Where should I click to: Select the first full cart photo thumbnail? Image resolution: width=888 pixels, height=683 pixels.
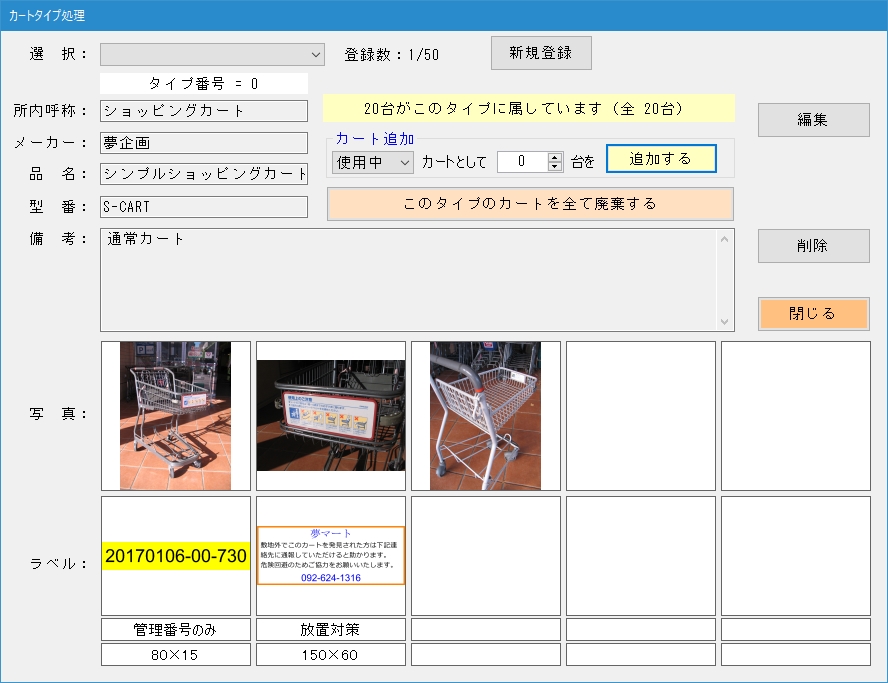(176, 416)
